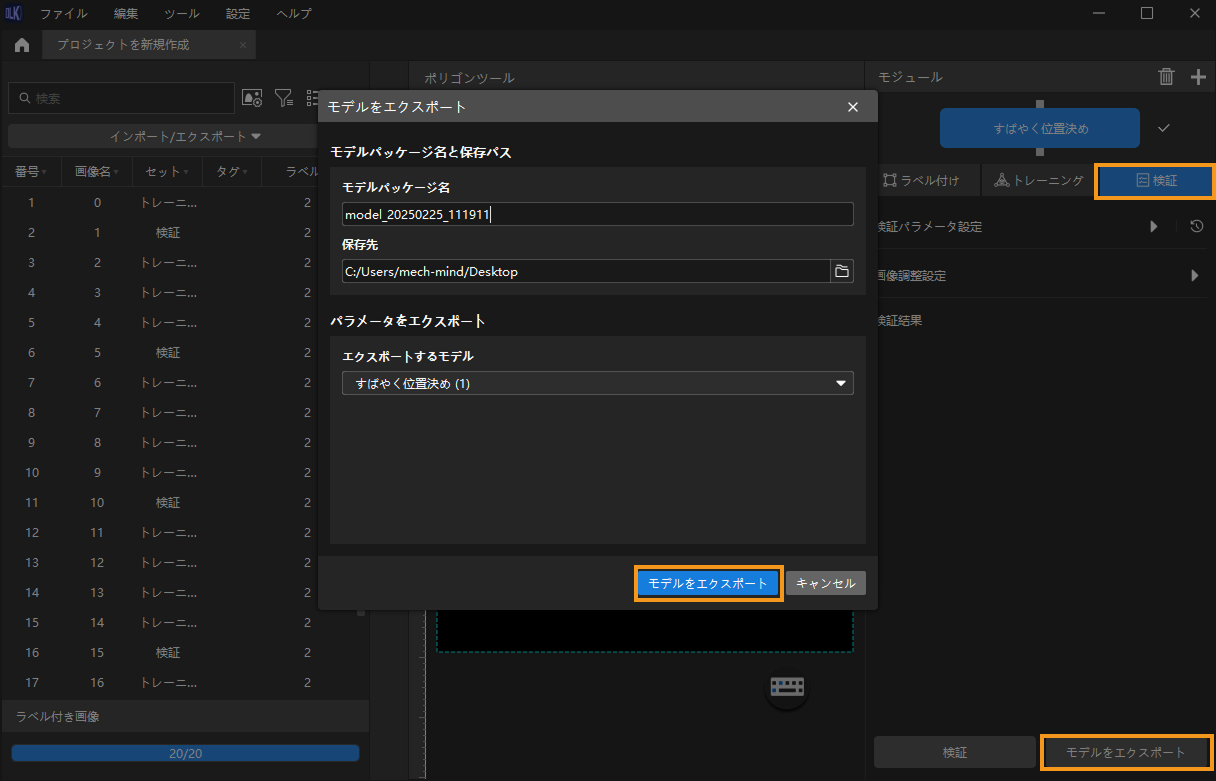Click the checkmark next to すばやく位置決め module

(x=1164, y=128)
